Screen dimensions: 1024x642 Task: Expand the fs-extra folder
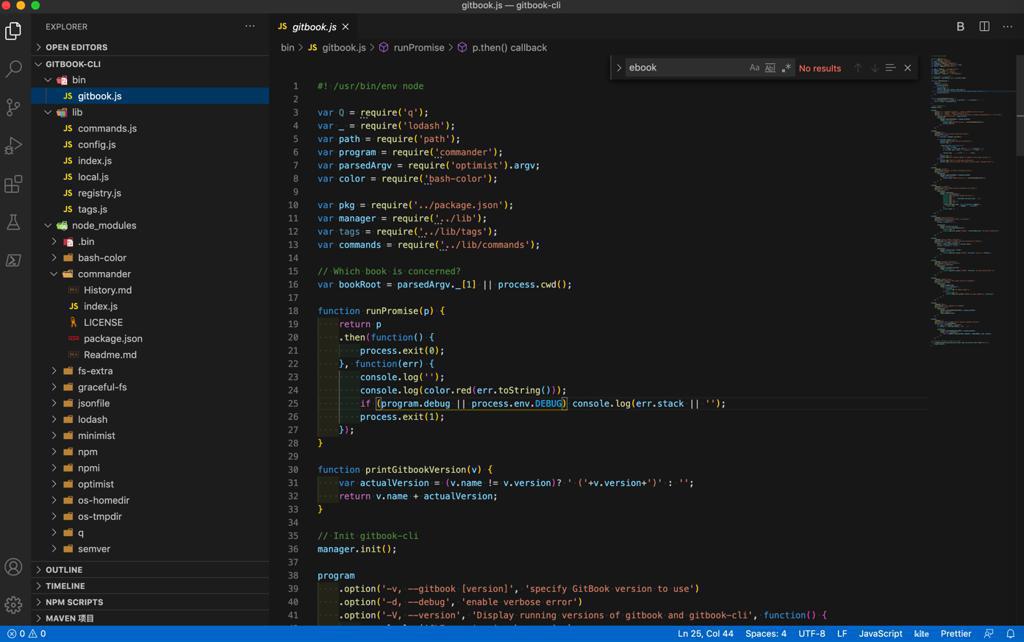coord(94,371)
